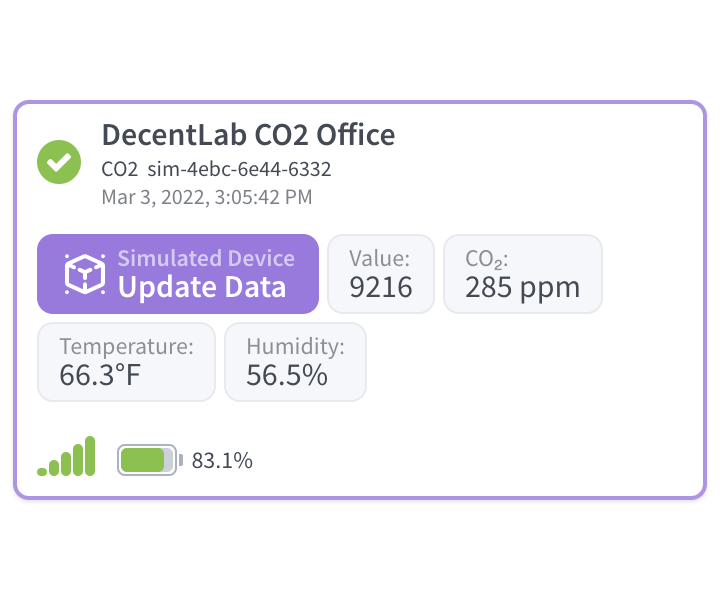Select the Humidity 56.5% data chip

click(x=296, y=362)
